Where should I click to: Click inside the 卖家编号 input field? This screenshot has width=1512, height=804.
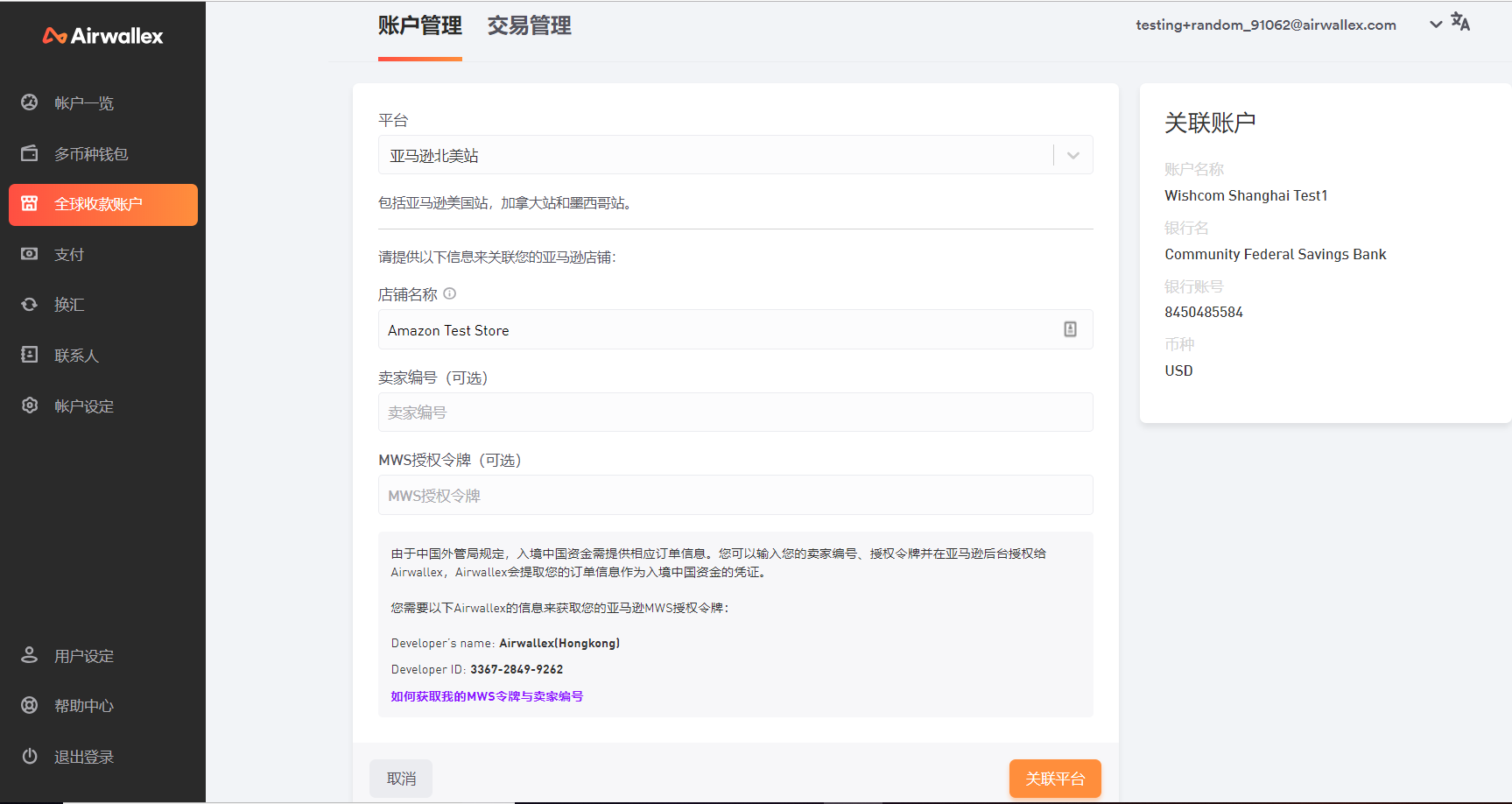click(x=735, y=413)
